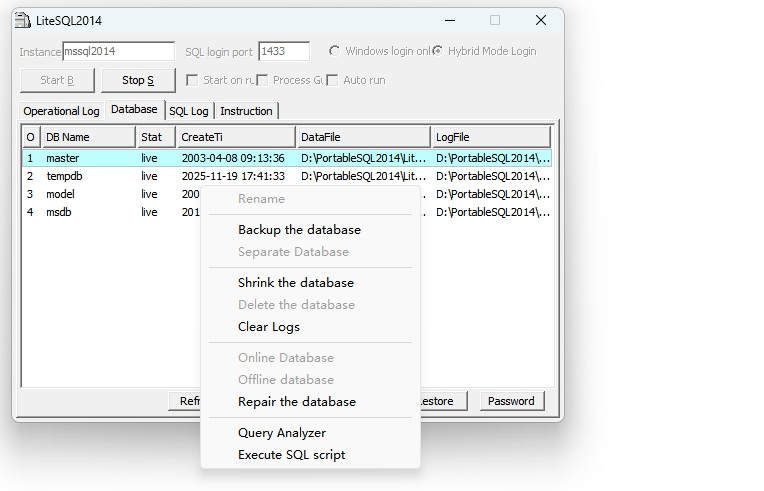764x491 pixels.
Task: Click the LiteSQL2014 app icon in title bar
Action: click(x=22, y=21)
